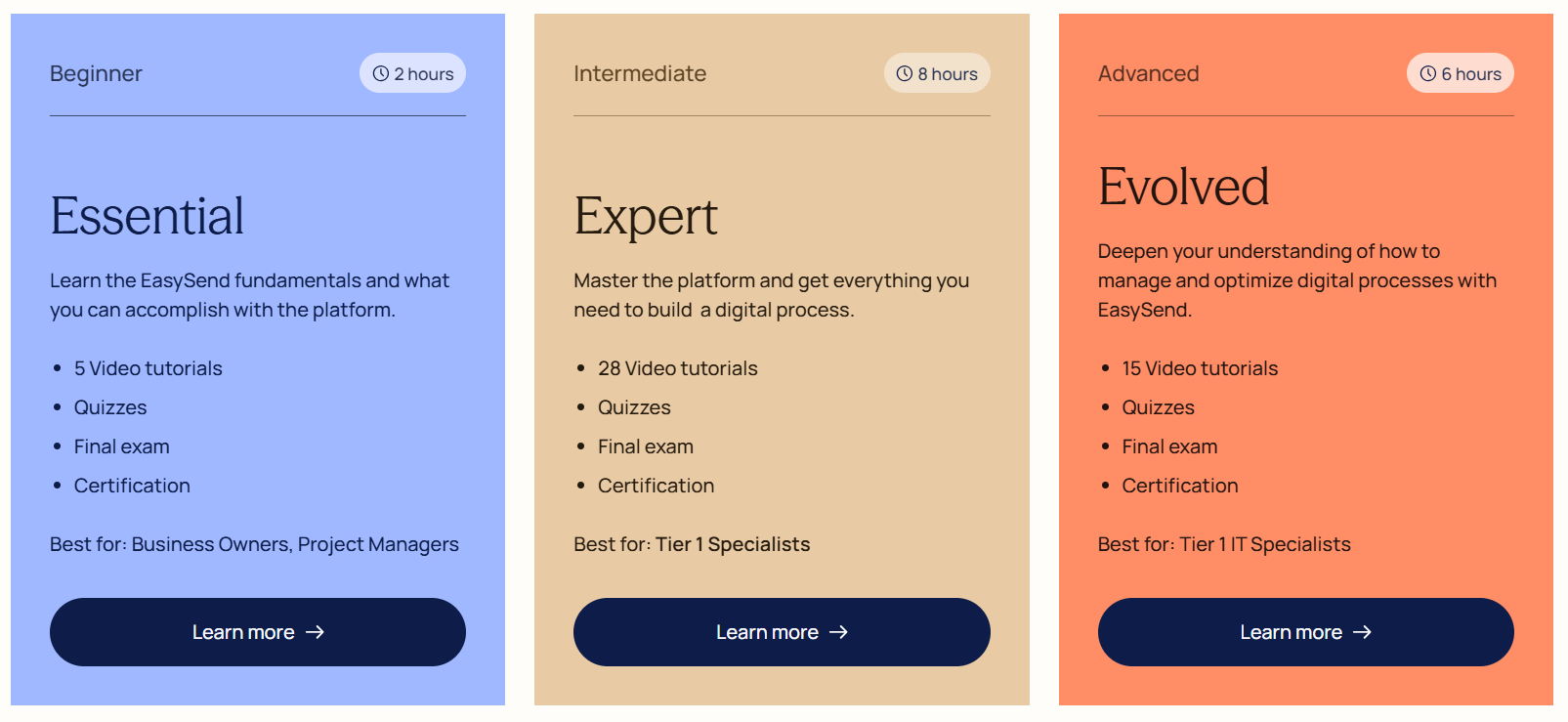Click the clock icon beside 6 hours
Screen dimensions: 1568x722
pyautogui.click(x=1428, y=73)
